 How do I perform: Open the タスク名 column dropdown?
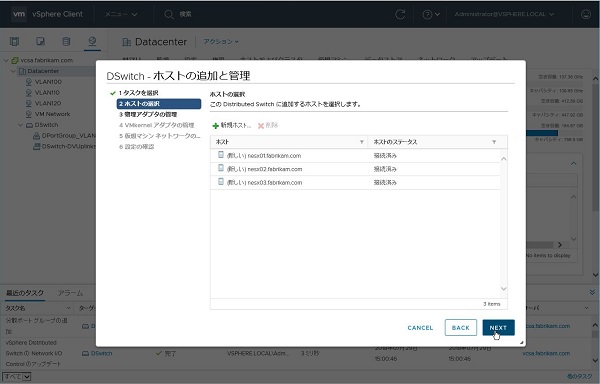click(x=68, y=308)
